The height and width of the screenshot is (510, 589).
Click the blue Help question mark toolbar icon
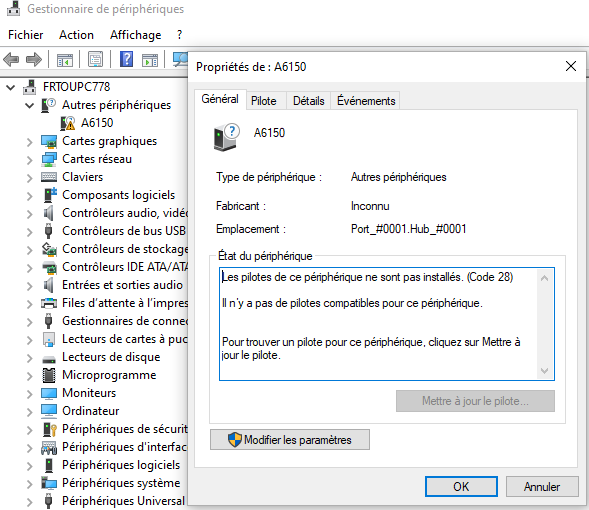pyautogui.click(x=126, y=59)
